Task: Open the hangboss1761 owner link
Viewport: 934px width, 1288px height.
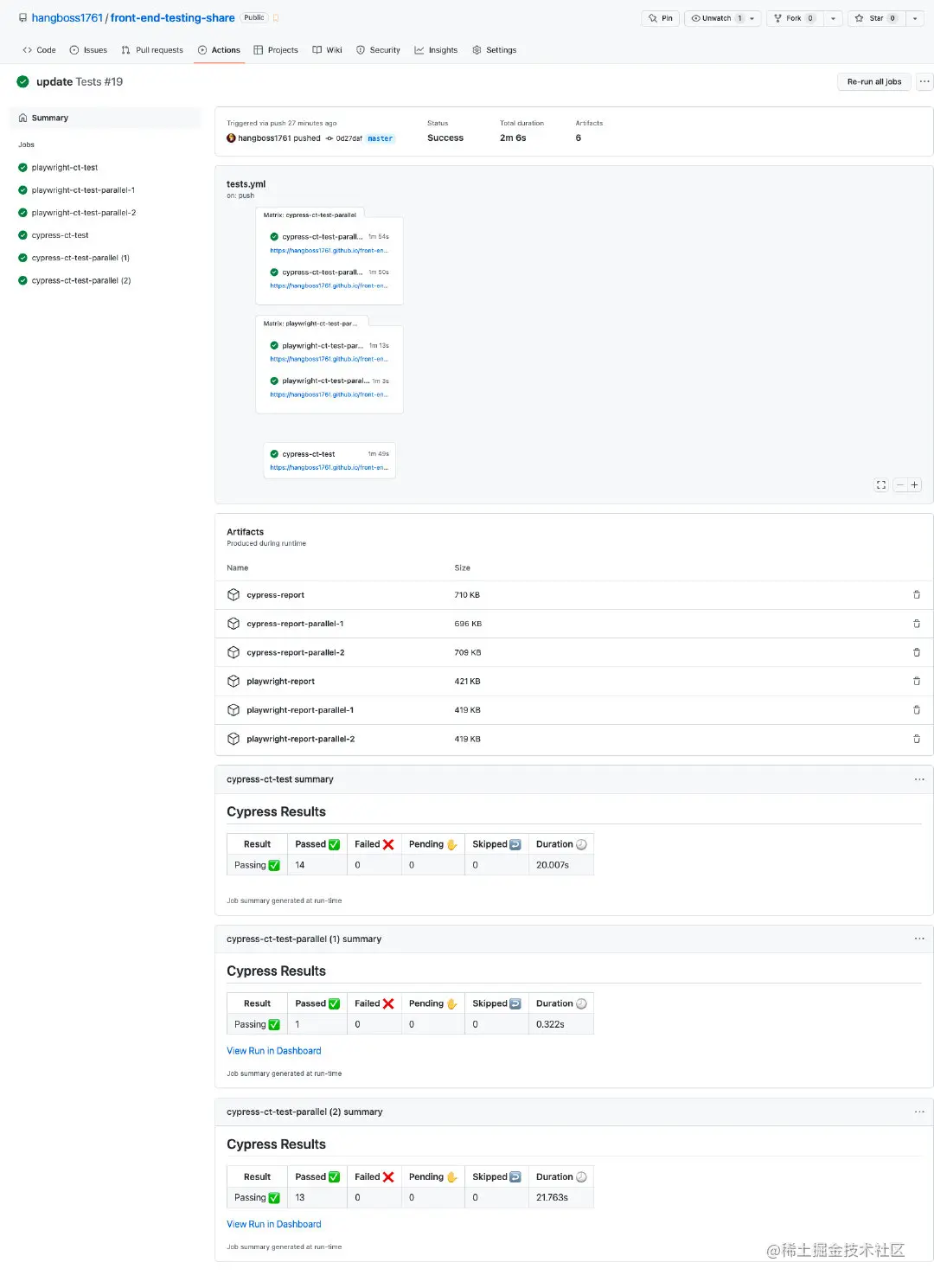Action: tap(67, 17)
